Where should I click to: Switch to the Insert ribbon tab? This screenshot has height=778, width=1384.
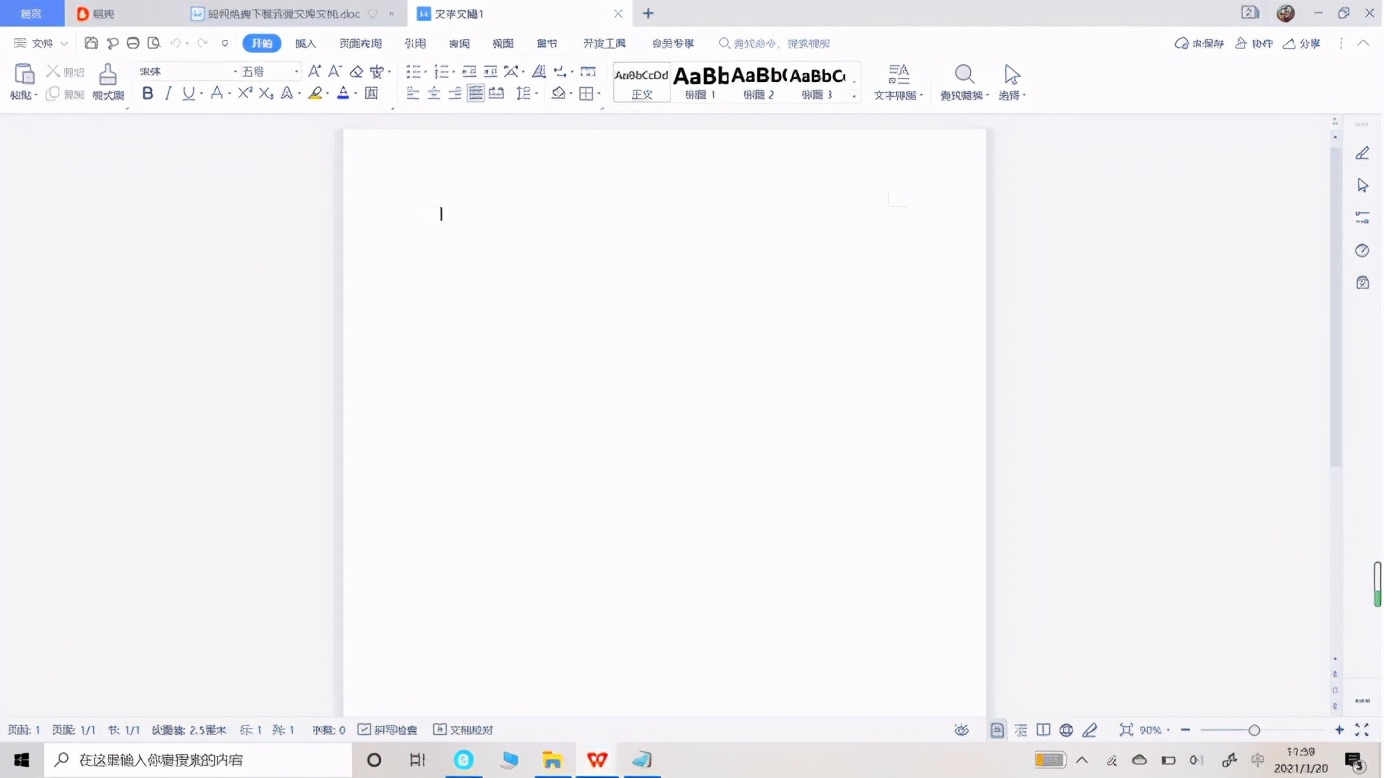point(305,44)
